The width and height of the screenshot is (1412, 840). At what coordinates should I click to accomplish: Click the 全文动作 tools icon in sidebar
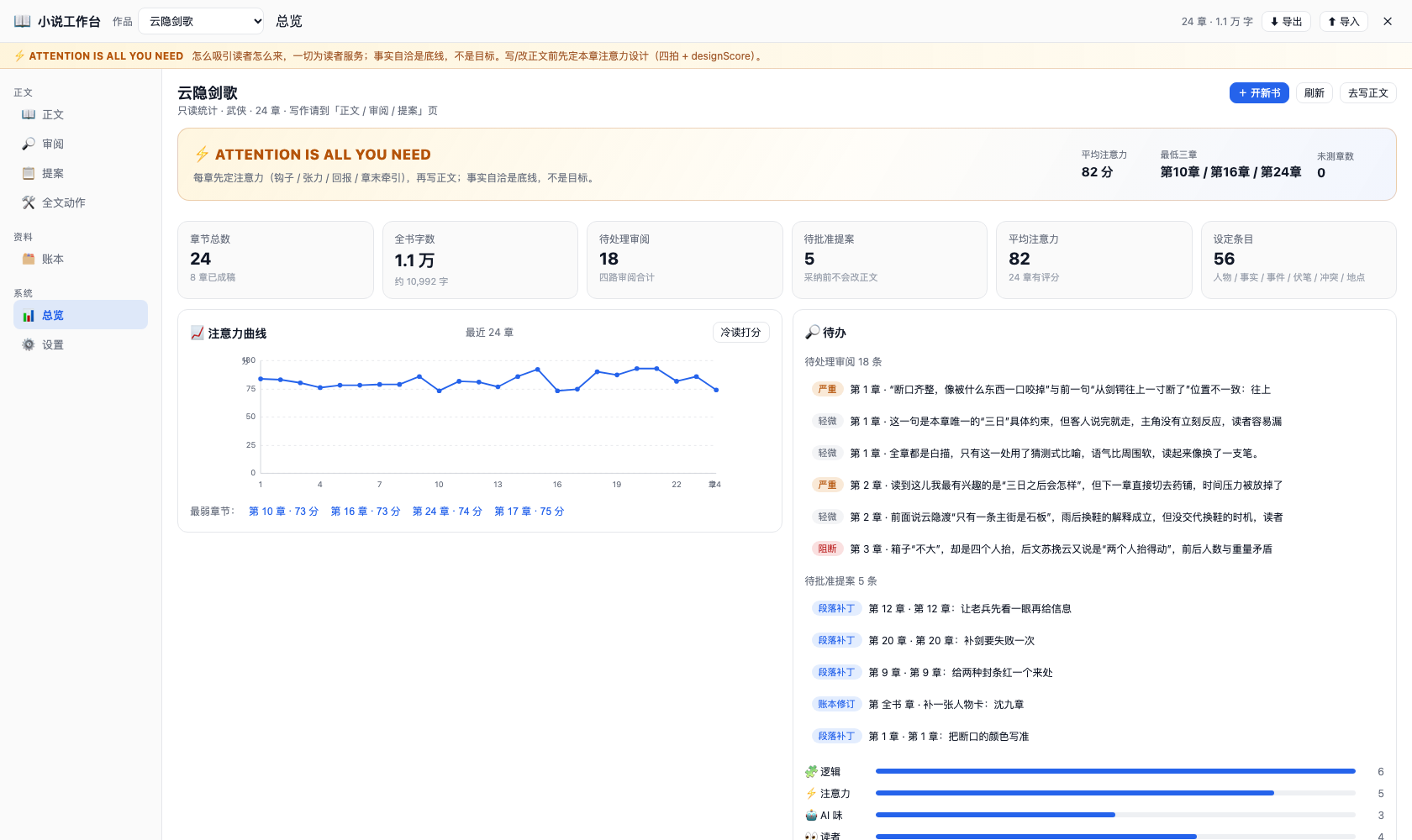(29, 202)
